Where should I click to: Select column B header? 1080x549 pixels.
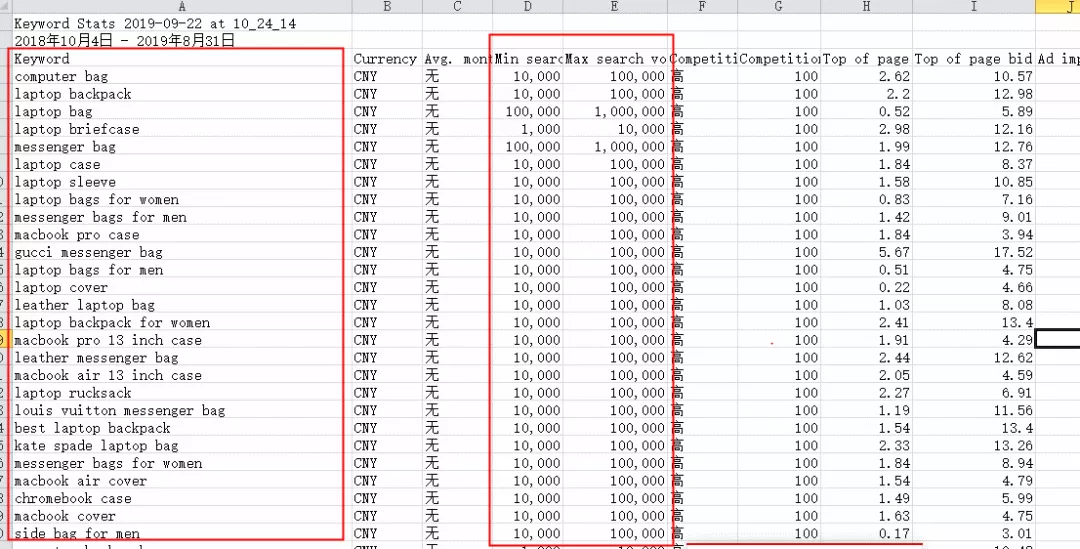coord(387,6)
